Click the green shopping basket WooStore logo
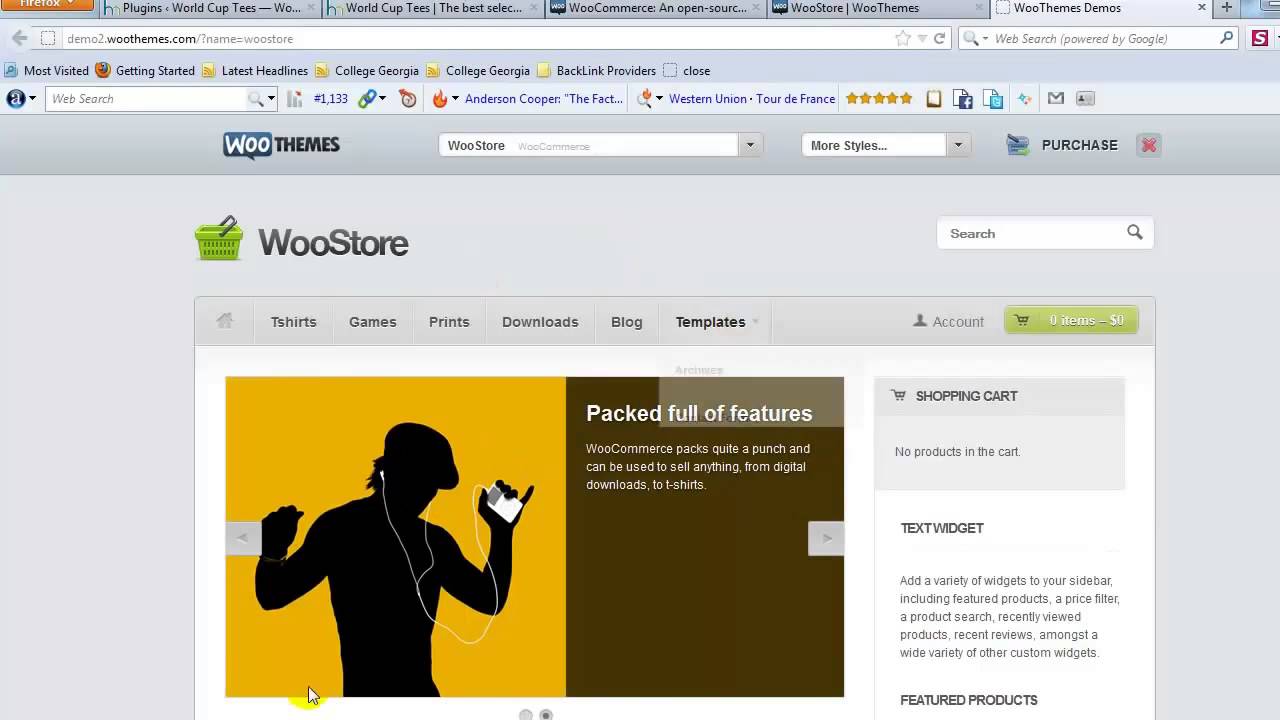The image size is (1280, 720). pos(218,238)
